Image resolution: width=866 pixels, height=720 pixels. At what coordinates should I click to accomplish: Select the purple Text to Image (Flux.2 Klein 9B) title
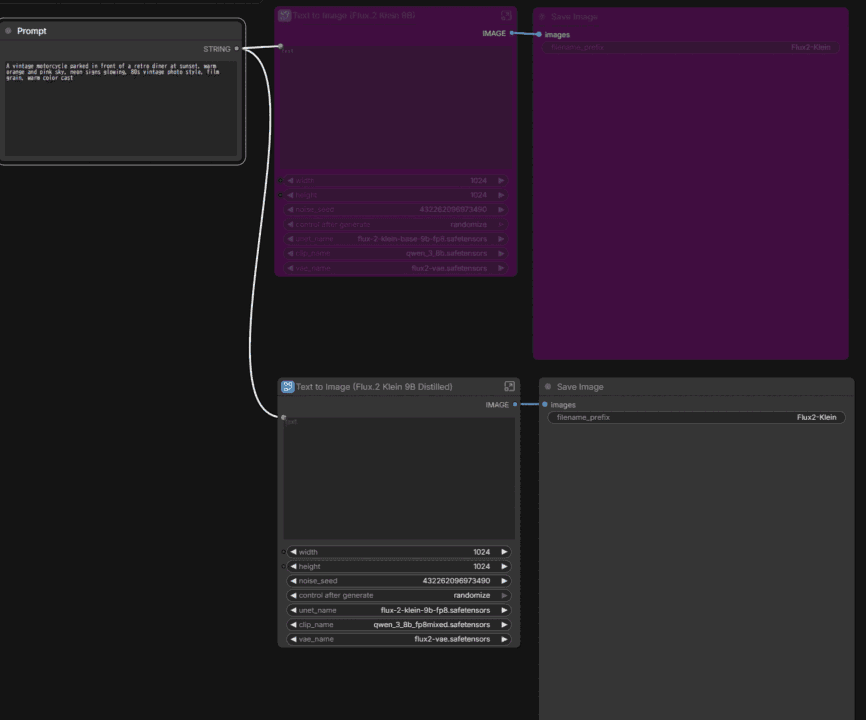pos(354,15)
